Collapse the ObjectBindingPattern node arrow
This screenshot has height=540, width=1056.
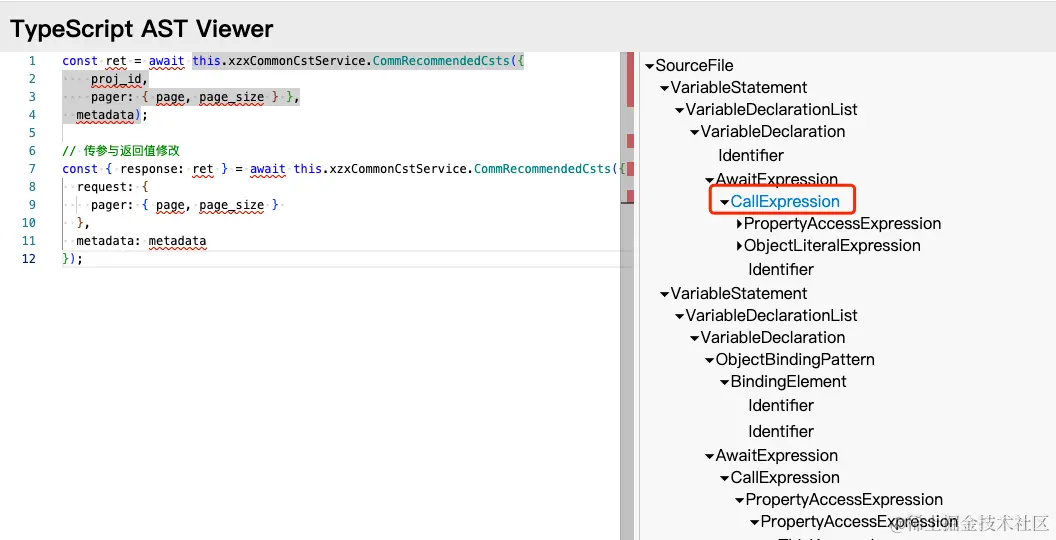(709, 360)
